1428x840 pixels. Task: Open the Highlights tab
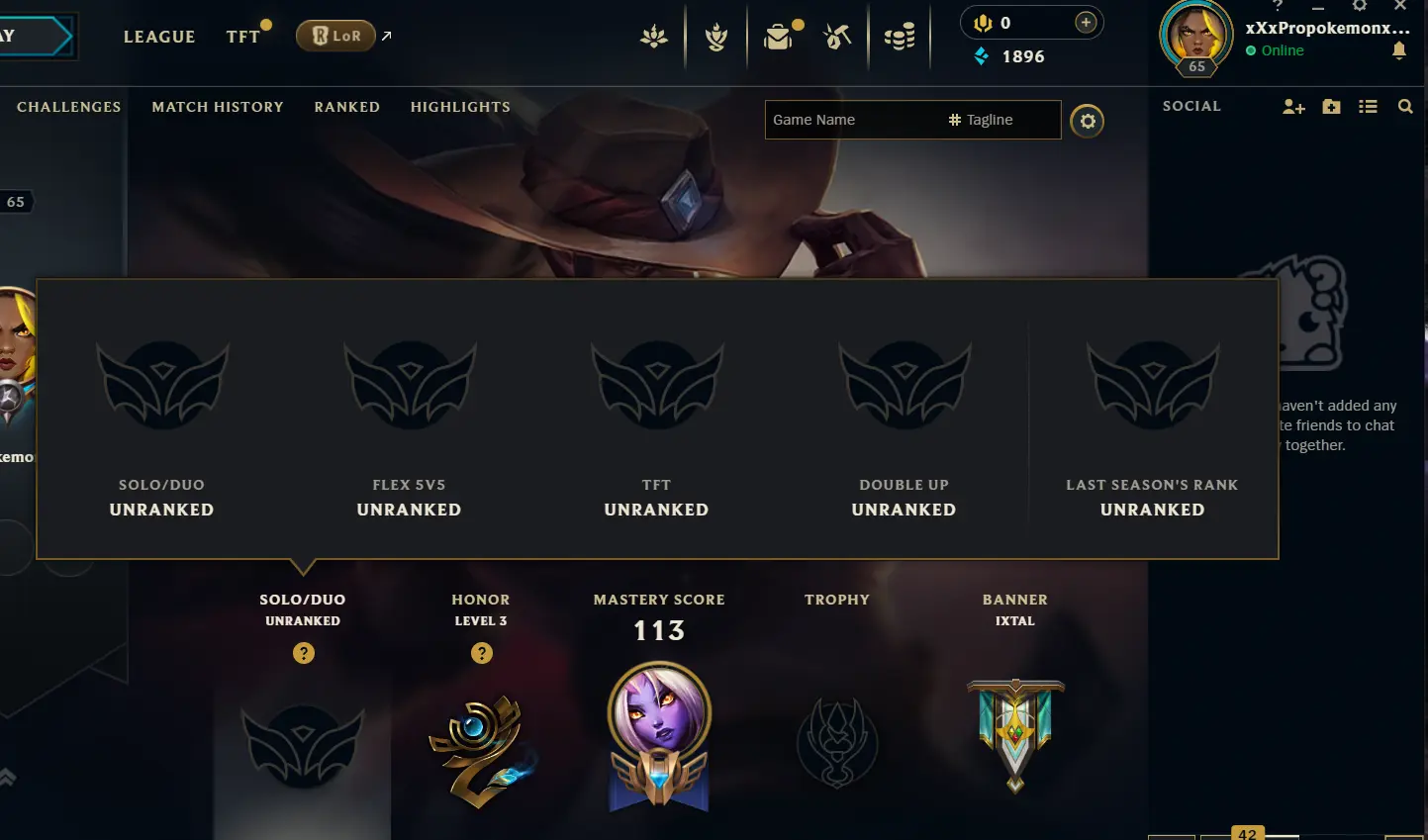pyautogui.click(x=460, y=107)
